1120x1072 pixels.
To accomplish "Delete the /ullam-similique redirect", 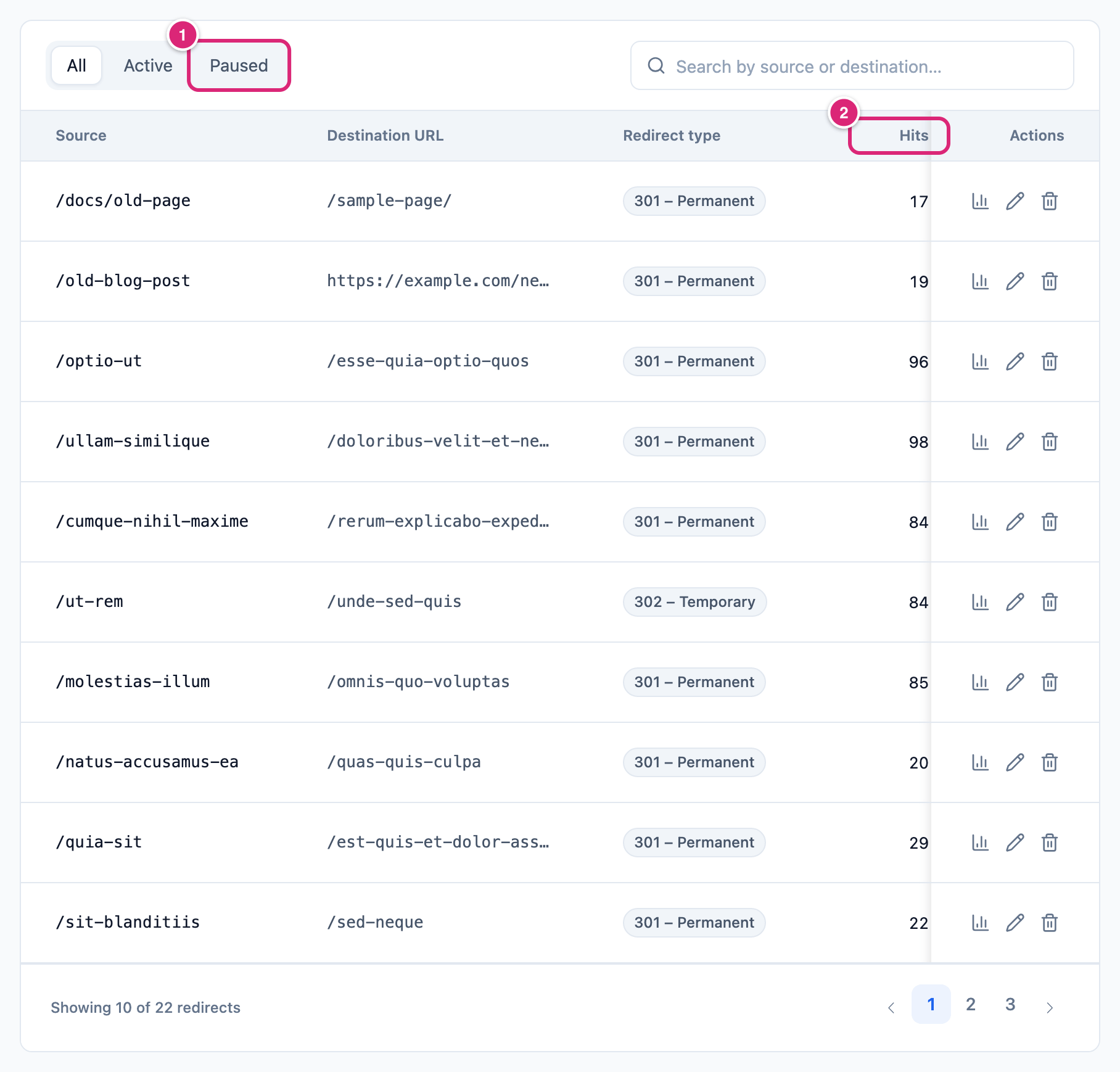I will pyautogui.click(x=1049, y=442).
